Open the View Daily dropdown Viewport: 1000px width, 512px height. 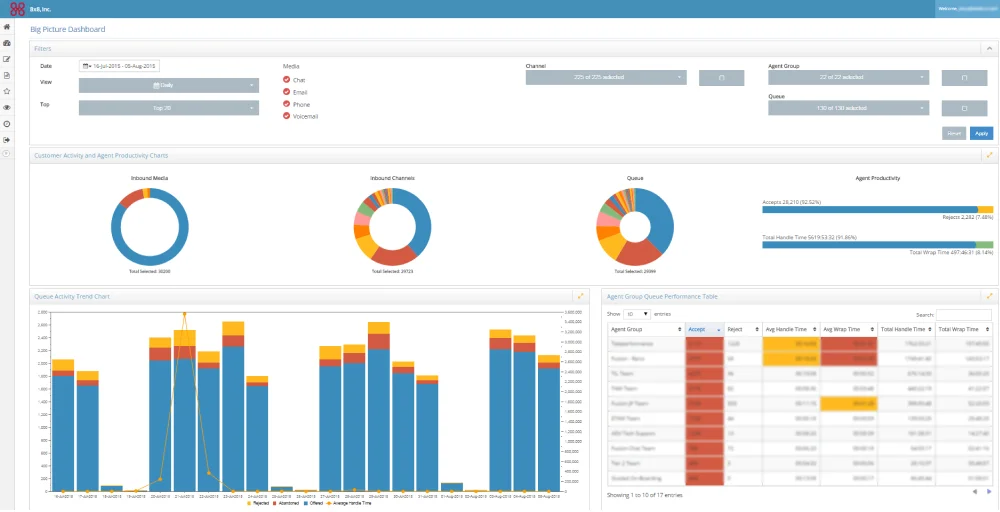click(x=169, y=85)
